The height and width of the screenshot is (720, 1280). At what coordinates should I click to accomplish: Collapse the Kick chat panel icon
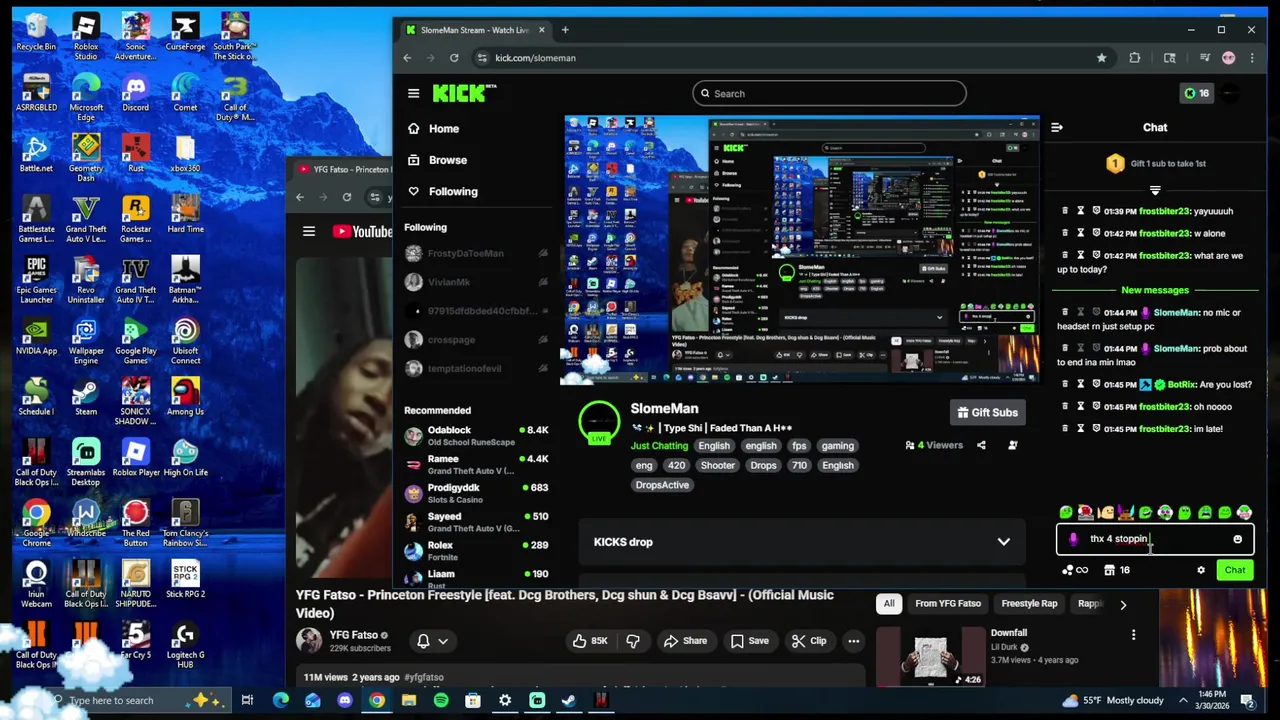[1057, 127]
